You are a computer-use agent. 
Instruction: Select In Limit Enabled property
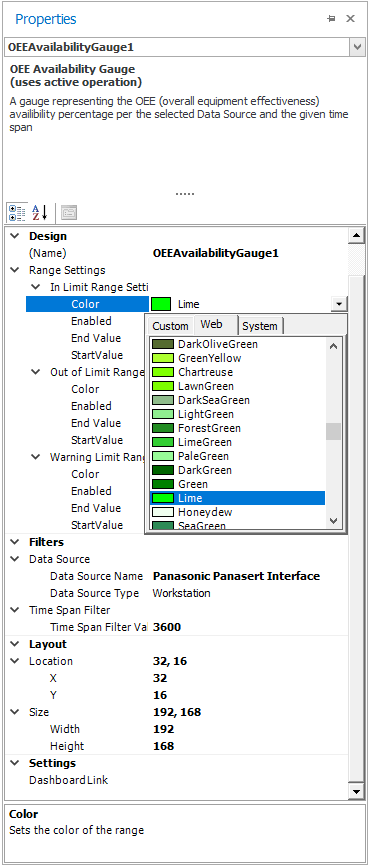(x=91, y=321)
